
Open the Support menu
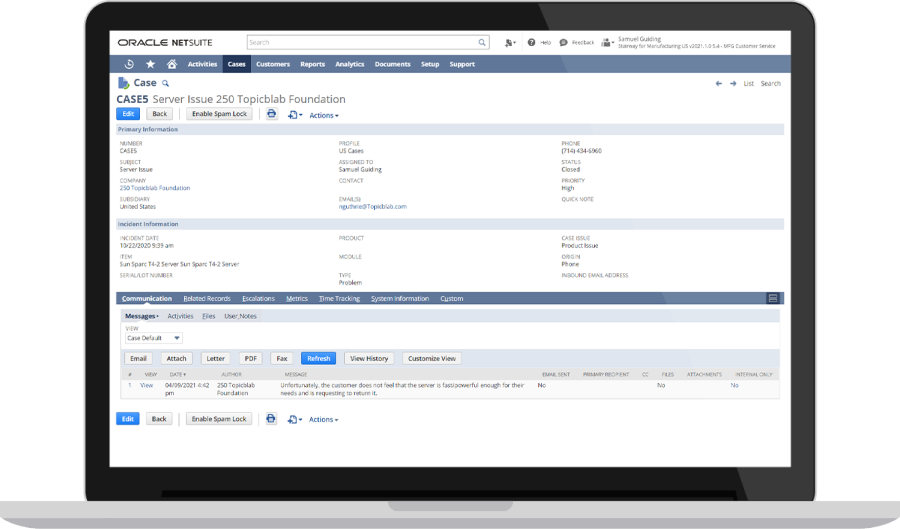pos(462,64)
